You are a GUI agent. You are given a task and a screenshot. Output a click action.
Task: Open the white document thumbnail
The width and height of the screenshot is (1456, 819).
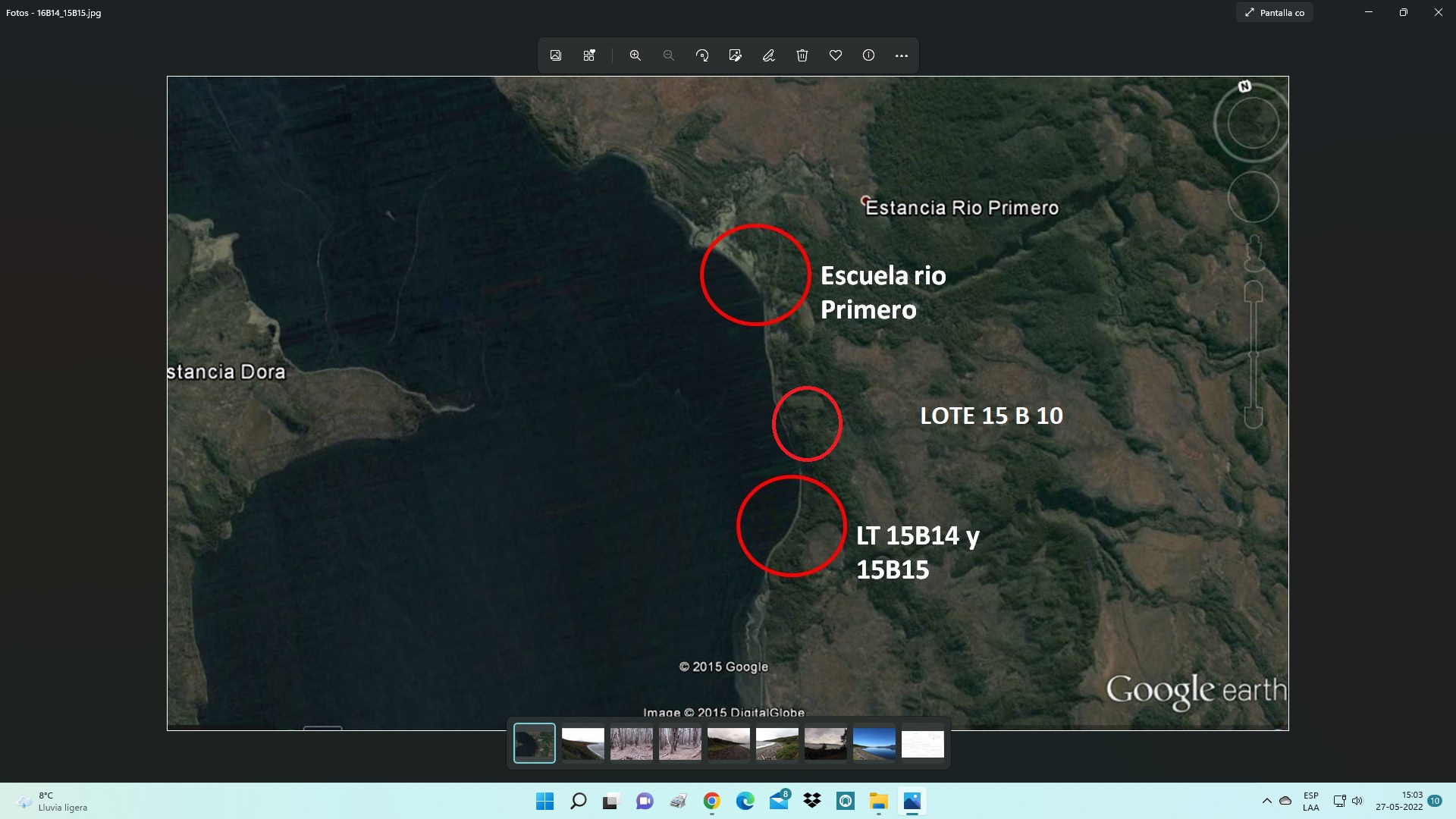pos(922,743)
